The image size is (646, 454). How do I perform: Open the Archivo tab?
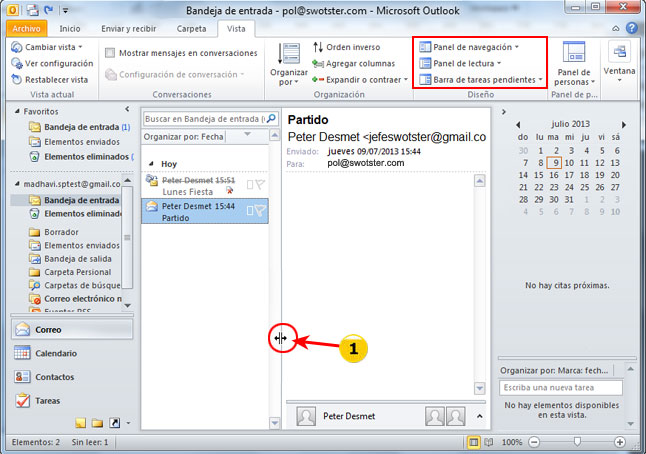[26, 29]
